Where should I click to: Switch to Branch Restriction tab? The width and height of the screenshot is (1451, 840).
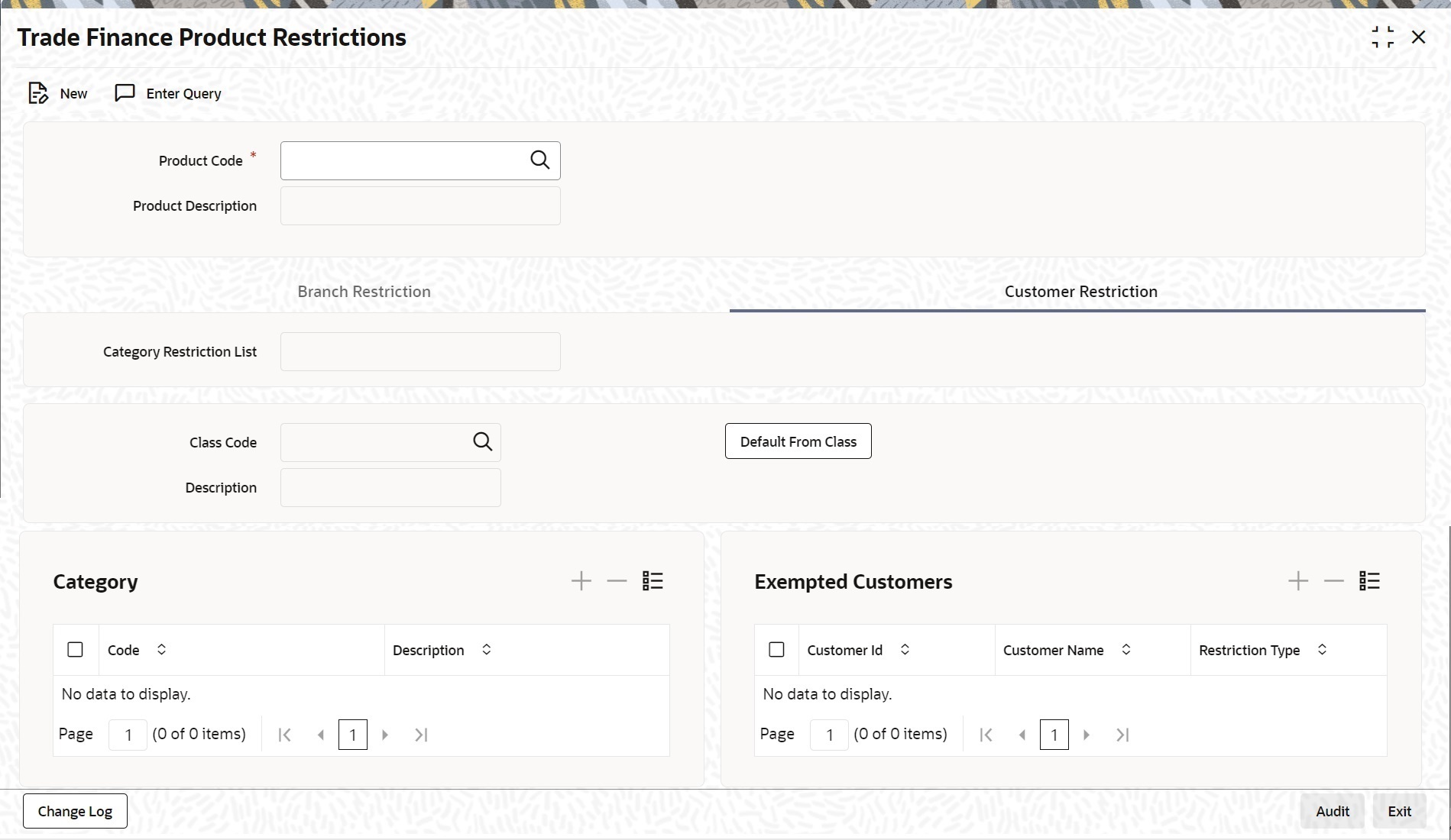click(364, 292)
